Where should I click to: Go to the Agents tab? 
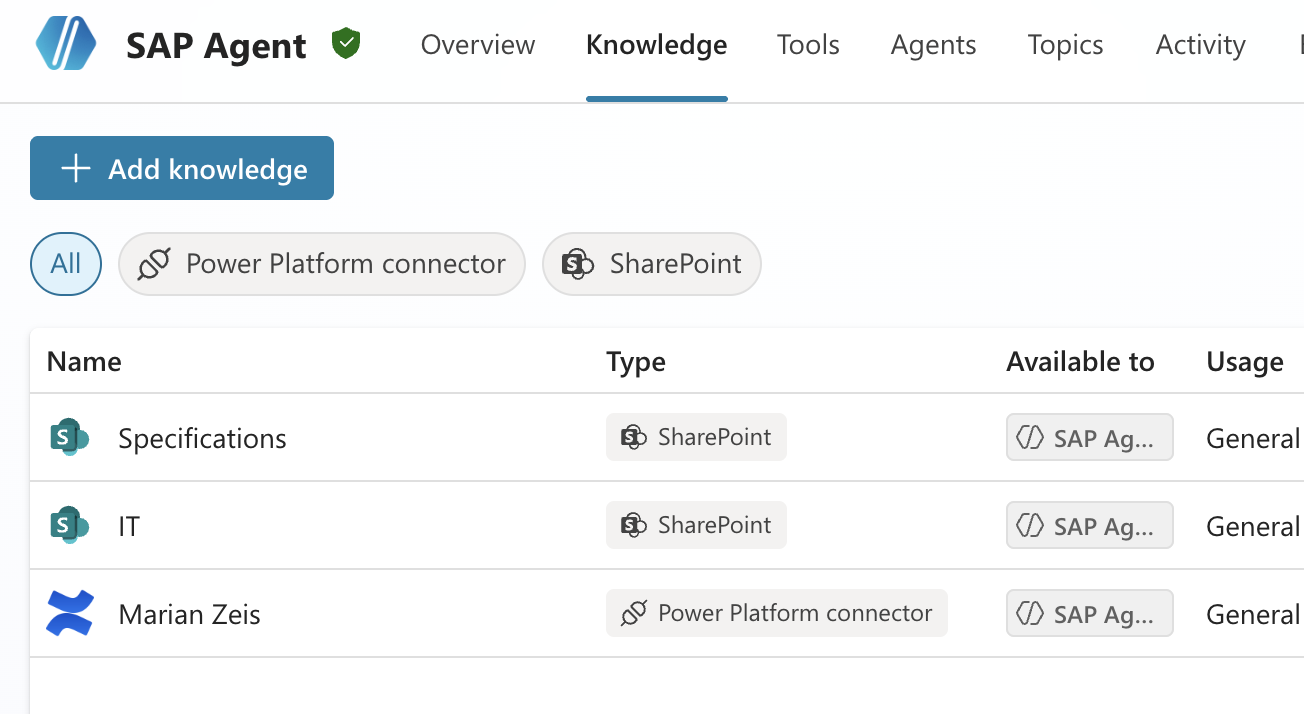tap(934, 45)
